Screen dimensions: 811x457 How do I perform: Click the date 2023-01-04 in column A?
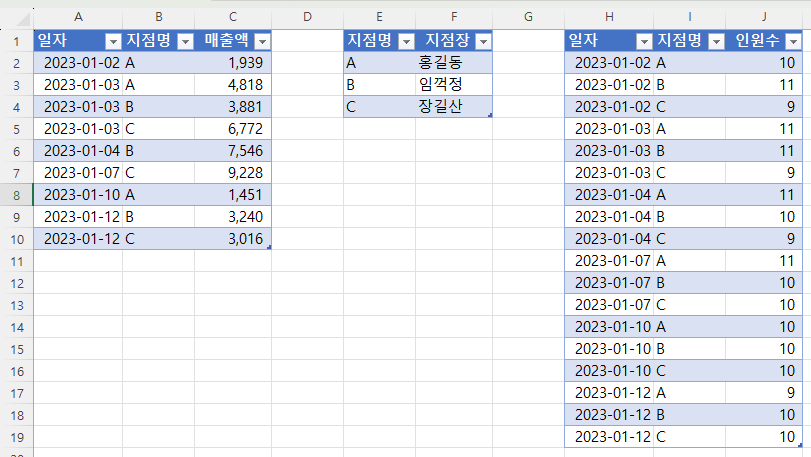[78, 151]
